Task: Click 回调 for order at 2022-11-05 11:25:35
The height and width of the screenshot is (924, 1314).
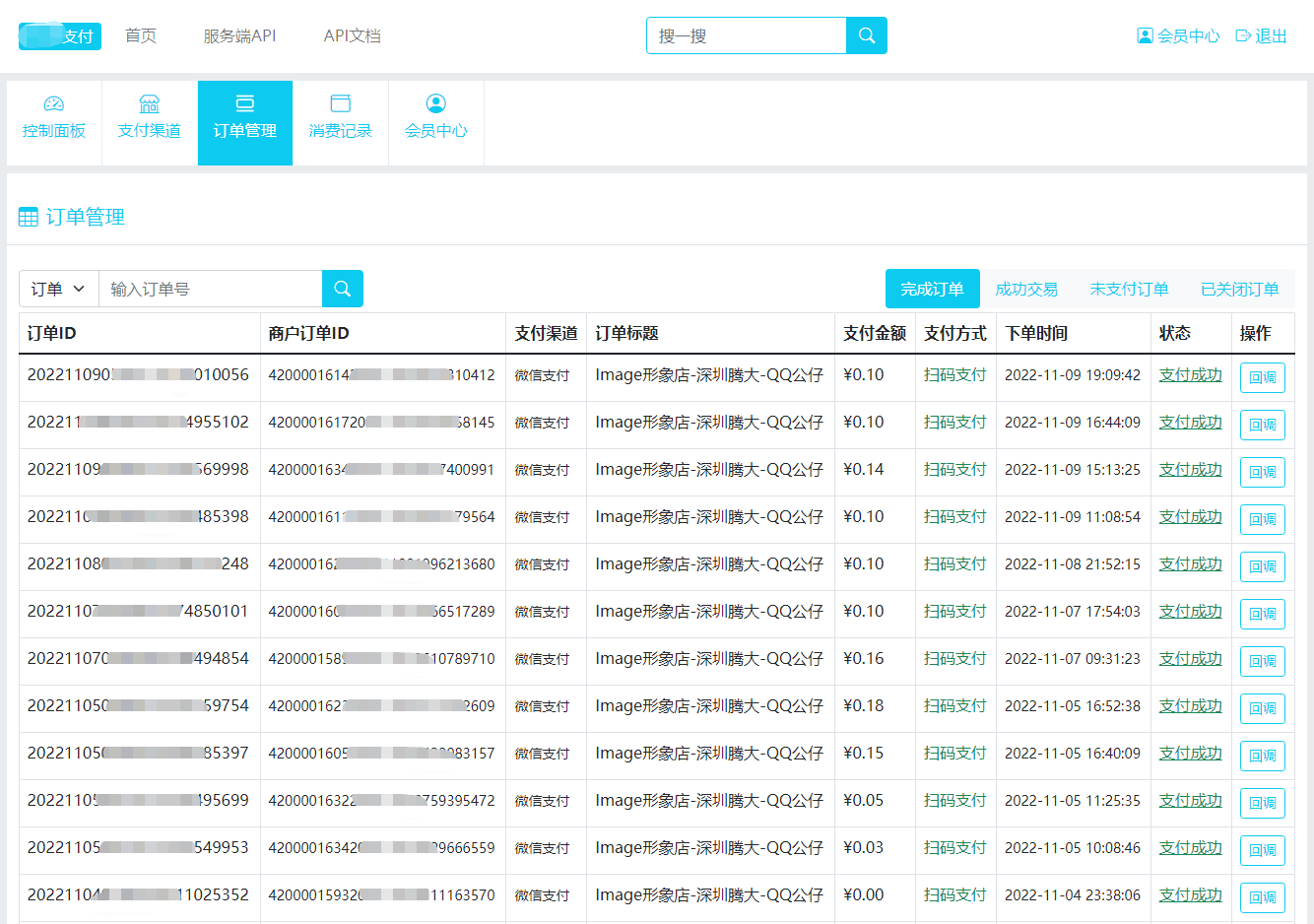Action: [1263, 803]
